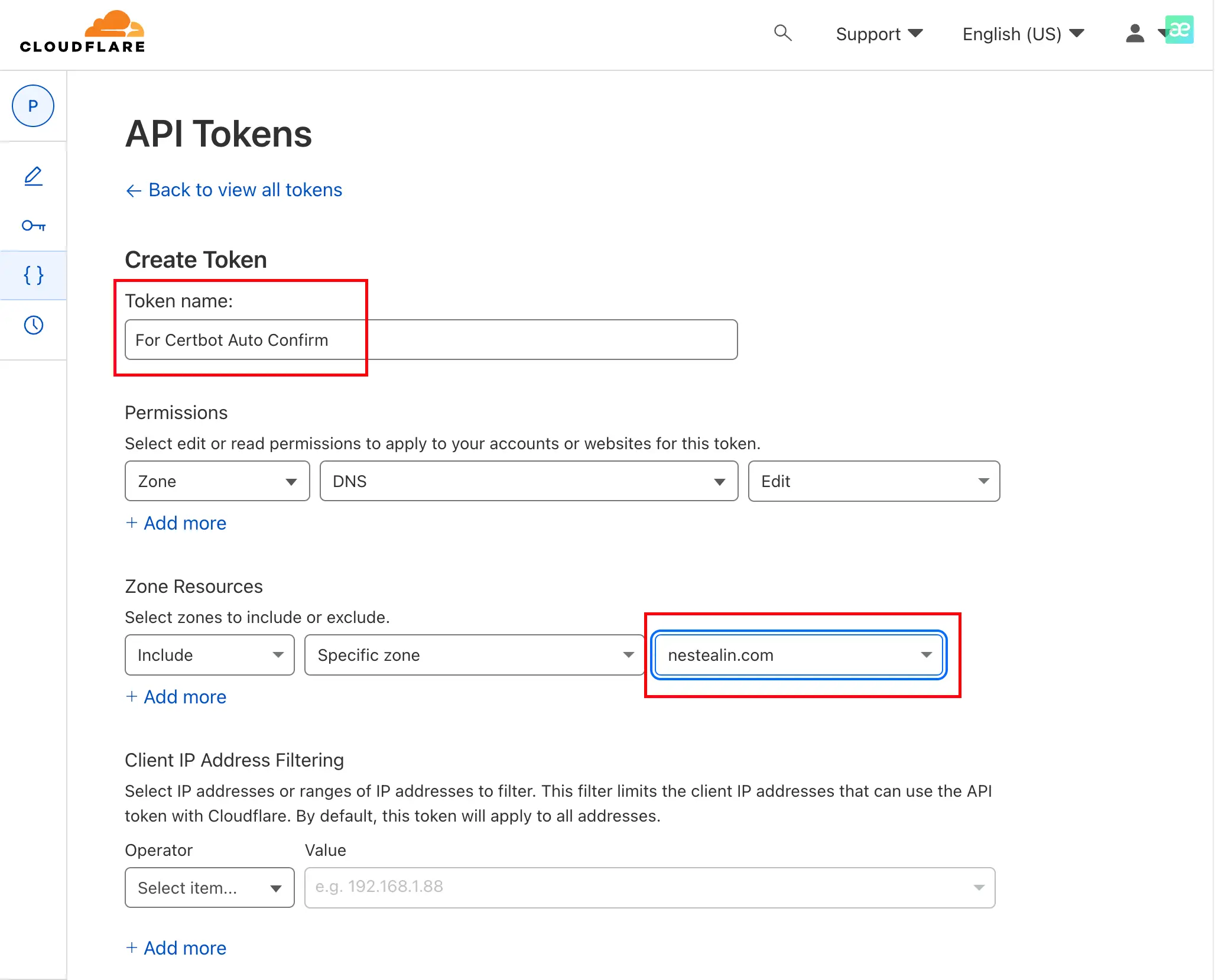Screen dimensions: 1215x980
Task: Open the pencil edit sidebar icon
Action: (x=33, y=176)
